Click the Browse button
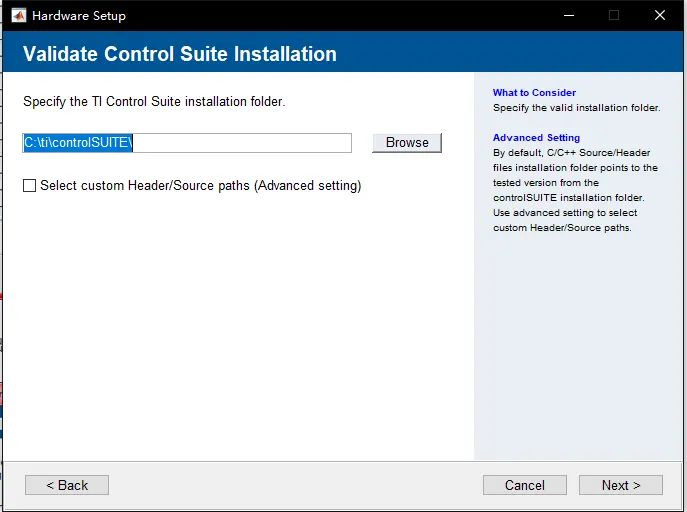The image size is (687, 512). coord(407,143)
